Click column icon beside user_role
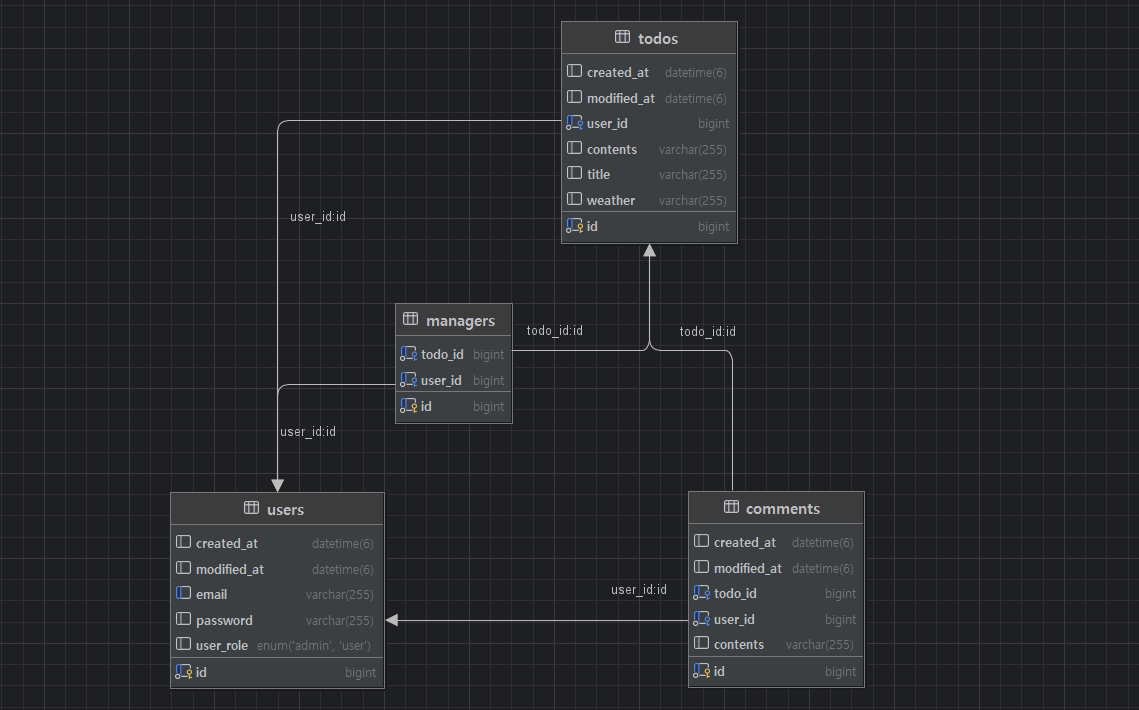This screenshot has width=1139, height=710. [x=184, y=645]
